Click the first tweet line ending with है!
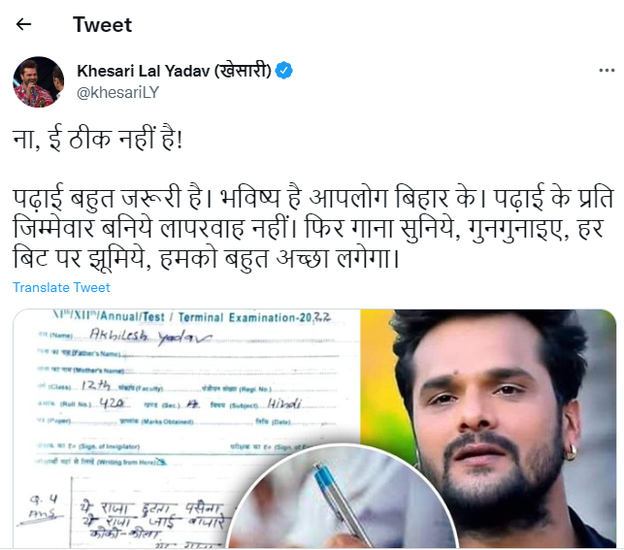This screenshot has height=550, width=624. (x=98, y=139)
